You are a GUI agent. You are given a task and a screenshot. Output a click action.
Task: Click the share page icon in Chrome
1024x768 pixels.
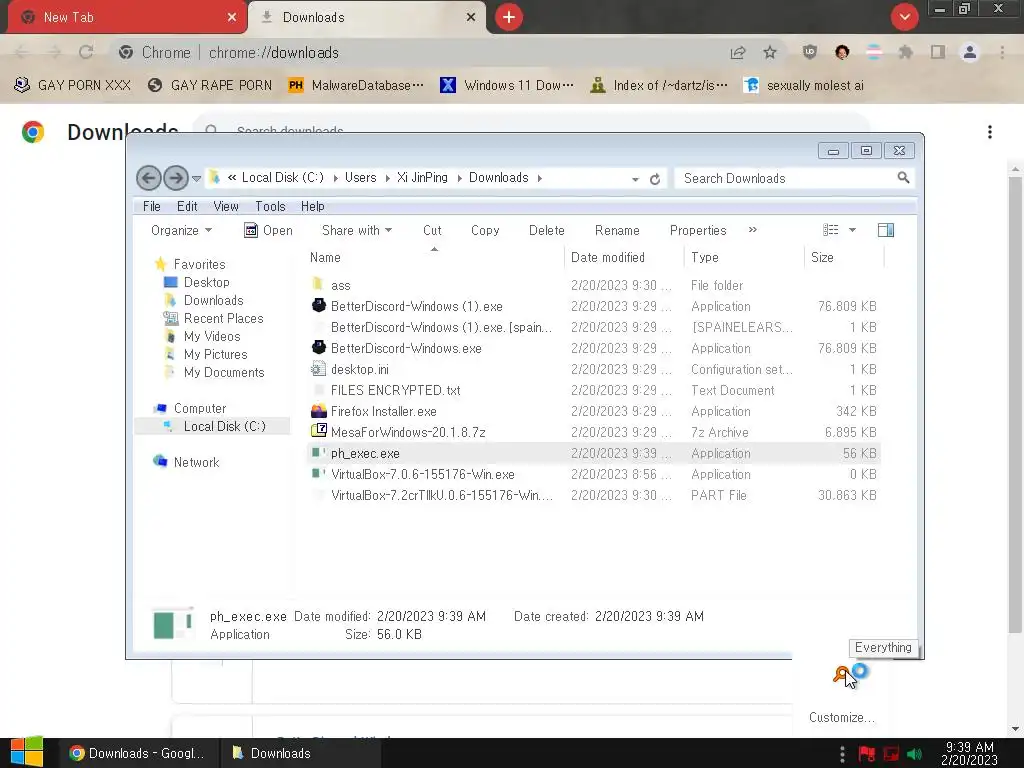point(738,52)
